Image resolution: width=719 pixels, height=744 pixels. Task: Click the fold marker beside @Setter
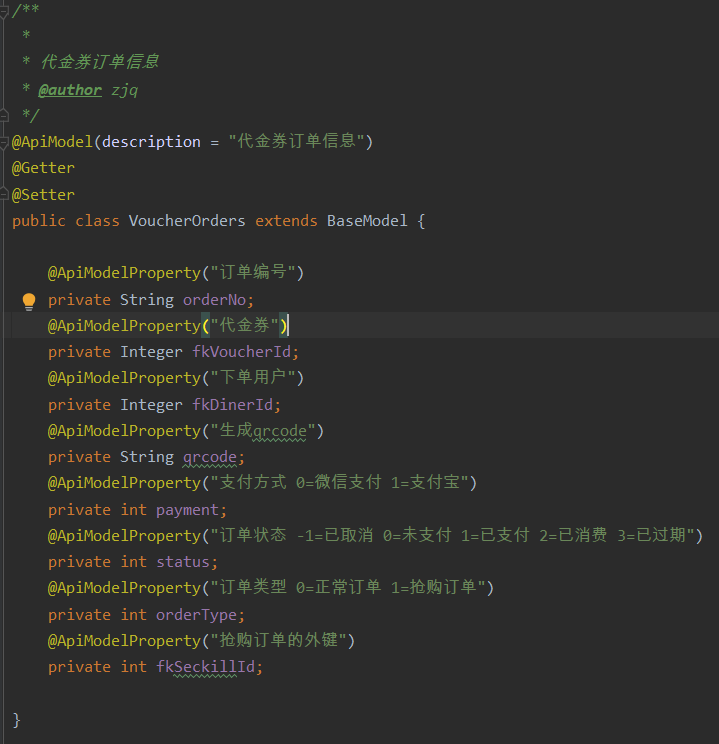[3, 194]
